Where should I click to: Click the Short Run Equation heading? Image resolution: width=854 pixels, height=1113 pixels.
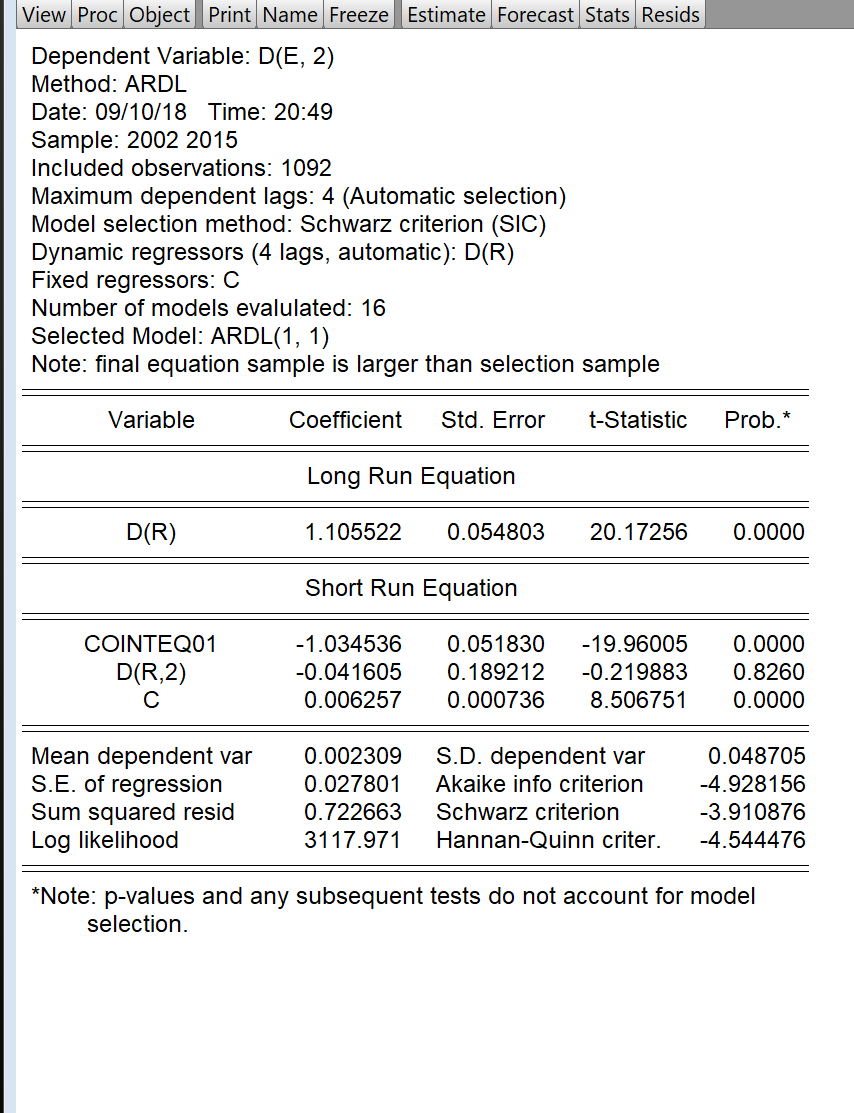click(x=411, y=588)
